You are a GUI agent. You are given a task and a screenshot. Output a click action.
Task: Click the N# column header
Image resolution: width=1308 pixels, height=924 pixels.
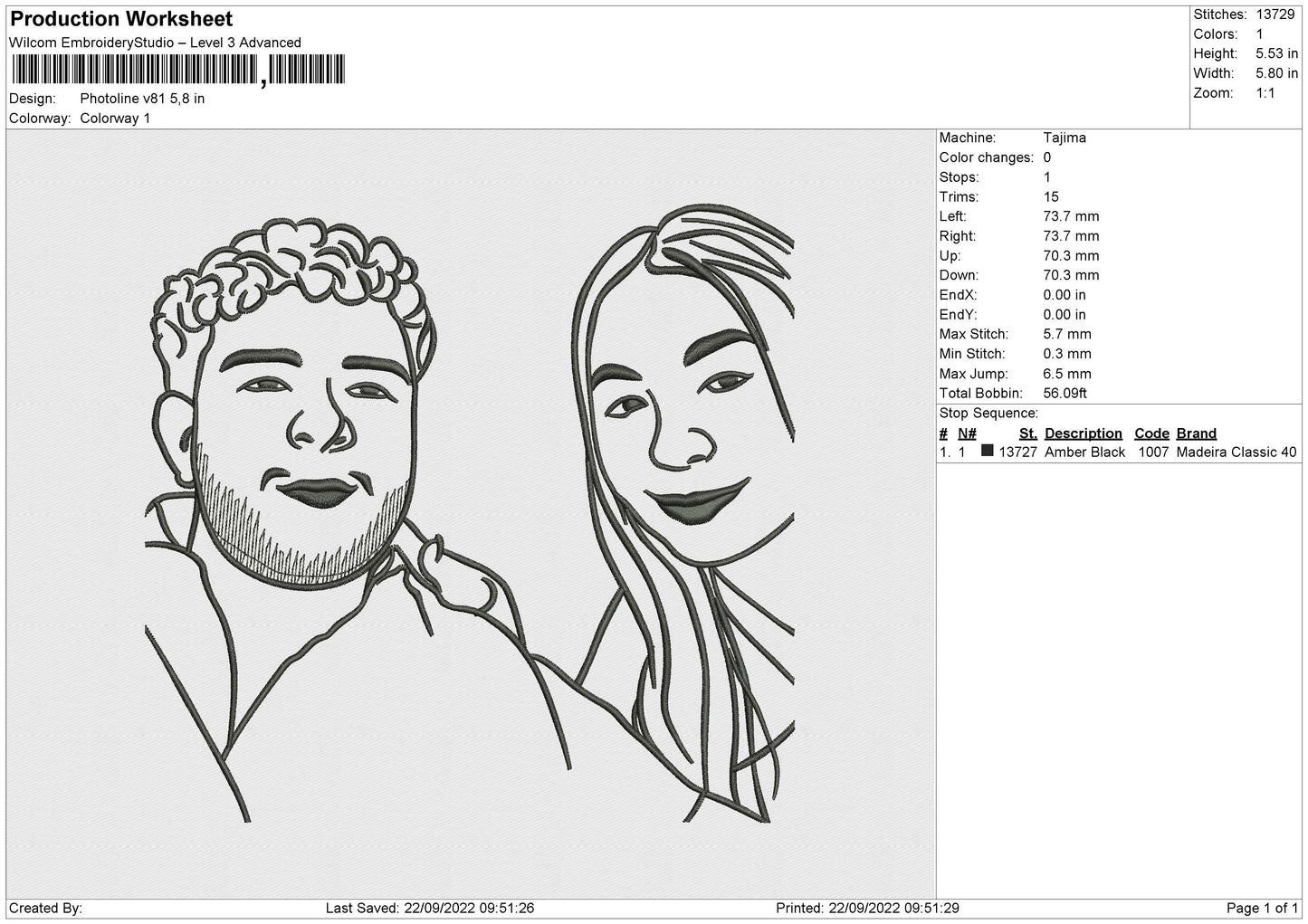967,433
